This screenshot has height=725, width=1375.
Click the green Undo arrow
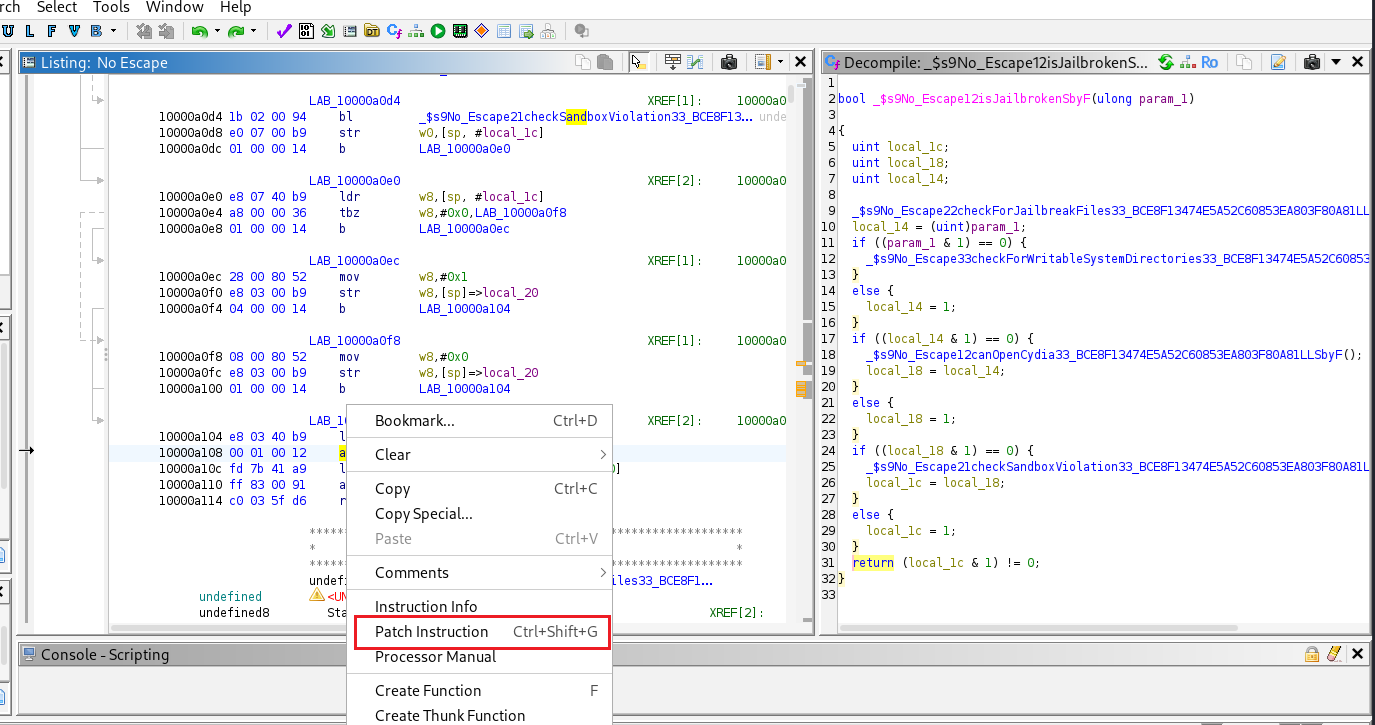(x=199, y=31)
